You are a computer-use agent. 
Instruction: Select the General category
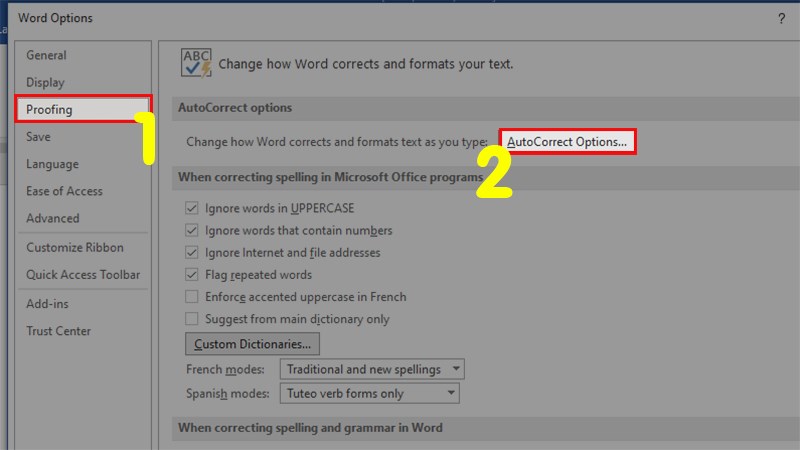click(48, 56)
